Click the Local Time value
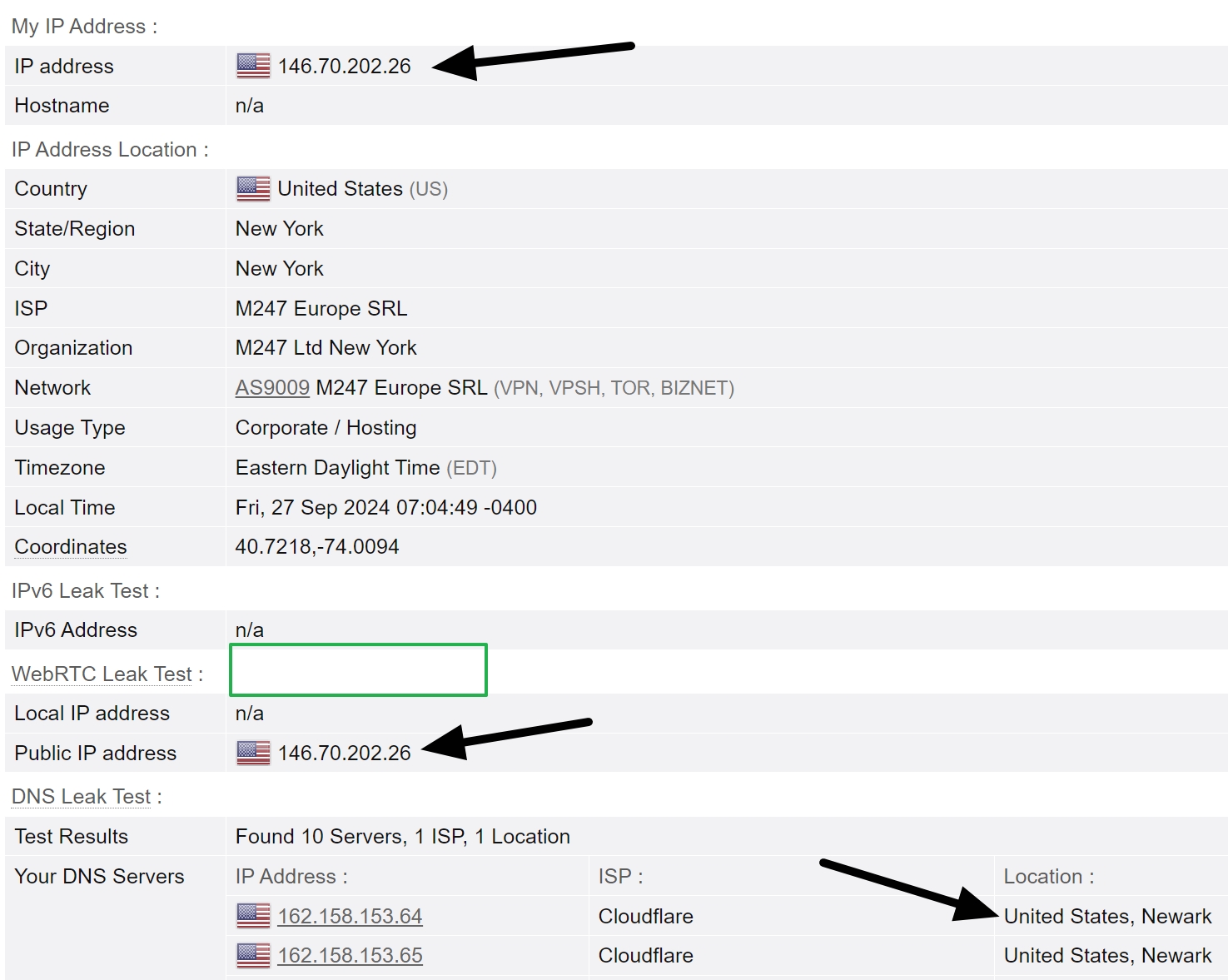1228x980 pixels. (385, 507)
